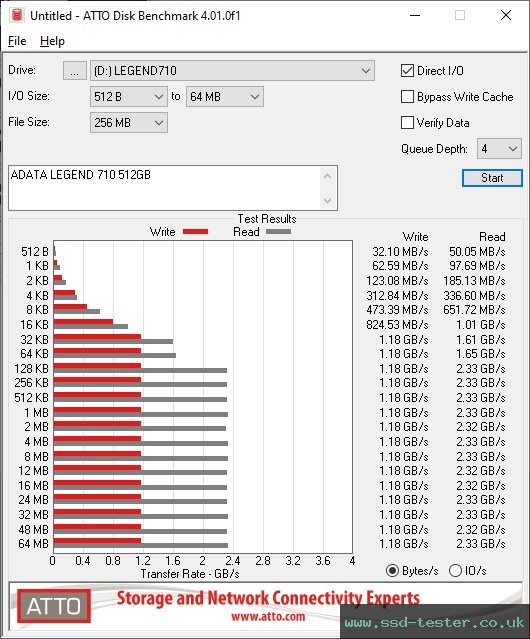Viewport: 530px width, 639px height.
Task: Click the description box scroll down arrow
Action: click(x=328, y=200)
